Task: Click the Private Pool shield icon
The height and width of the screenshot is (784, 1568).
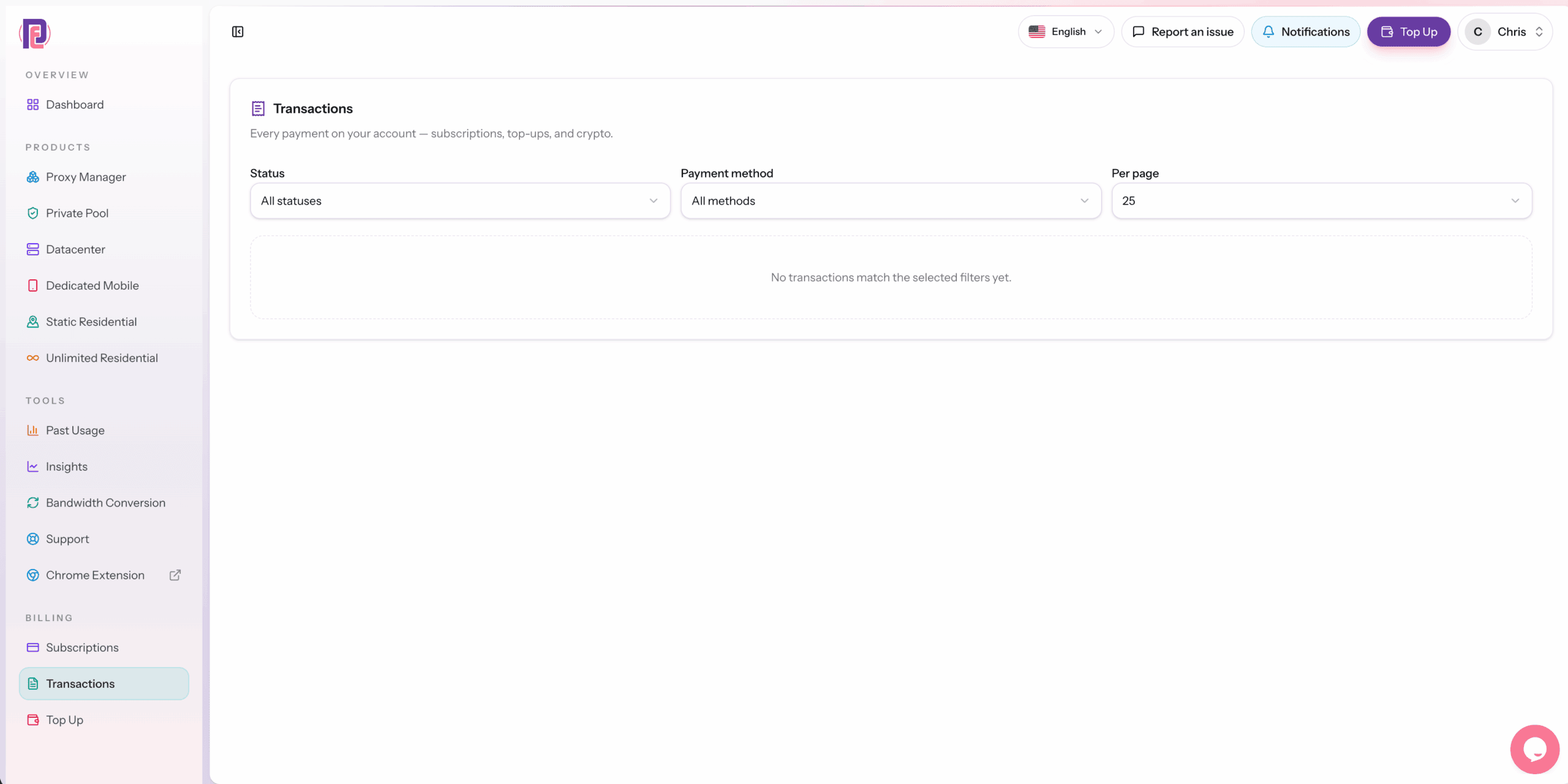Action: point(33,213)
